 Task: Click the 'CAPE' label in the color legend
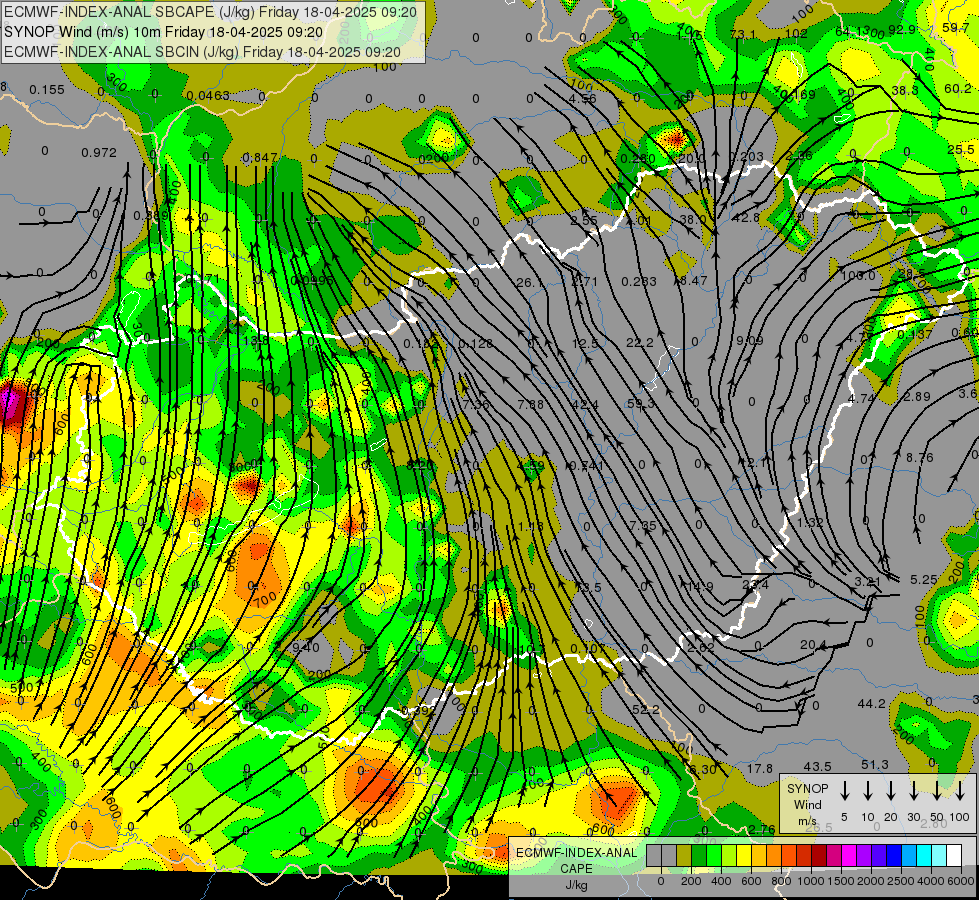pyautogui.click(x=576, y=868)
